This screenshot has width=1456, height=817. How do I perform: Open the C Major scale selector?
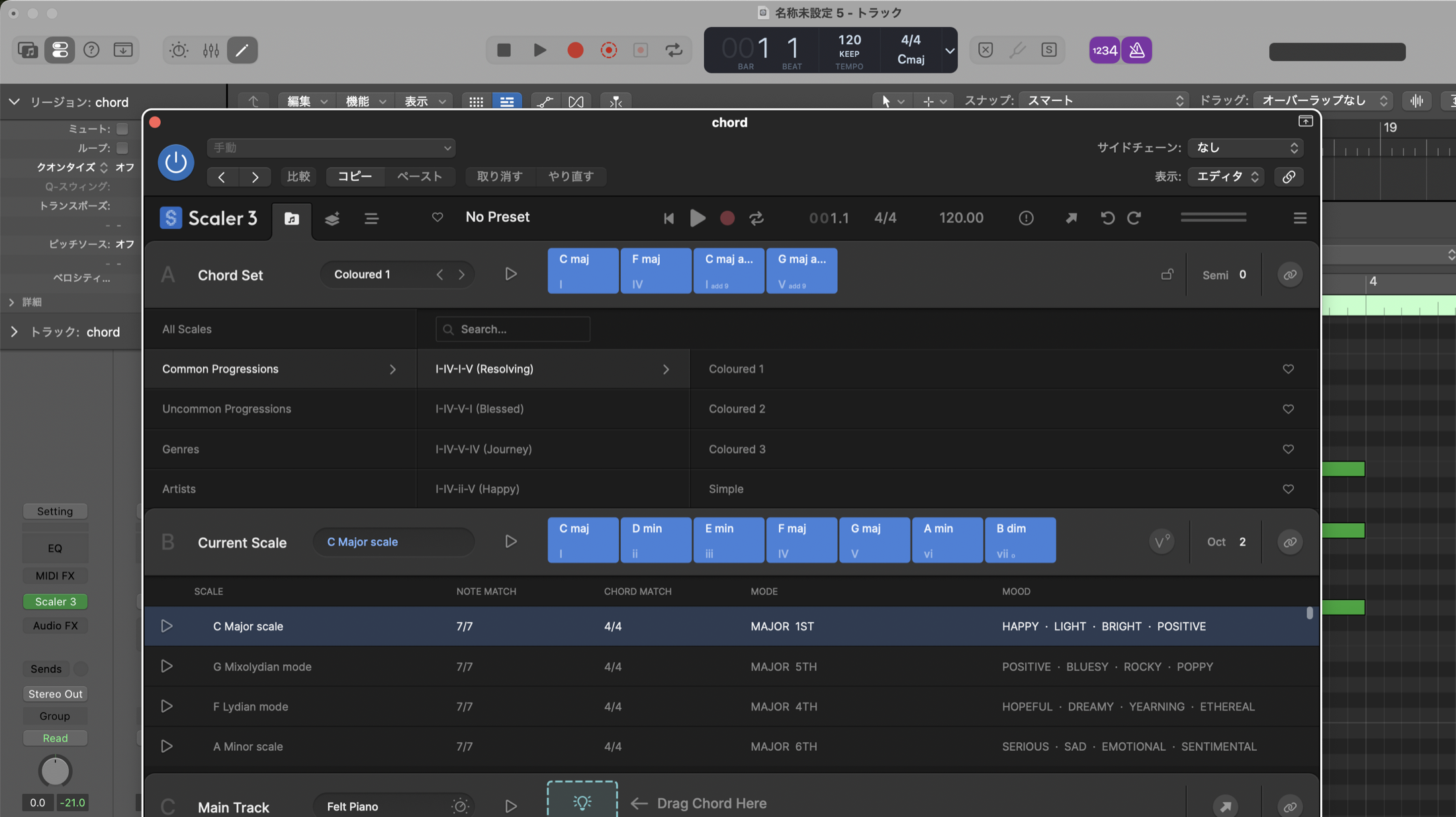[394, 542]
